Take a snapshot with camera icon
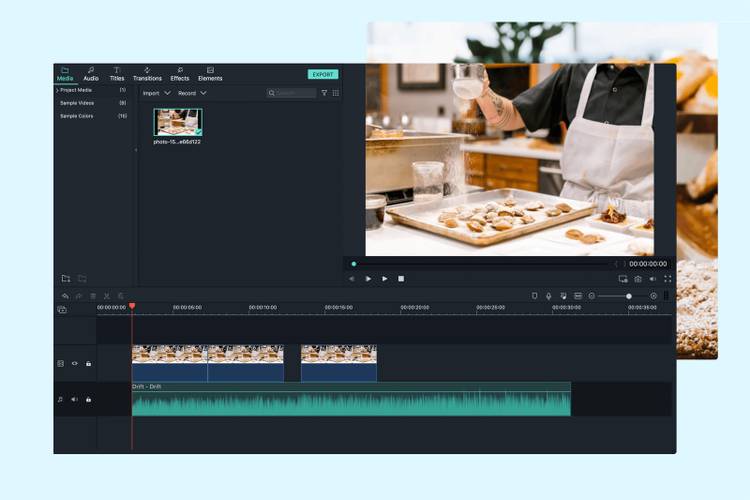Image resolution: width=750 pixels, height=500 pixels. coord(638,279)
